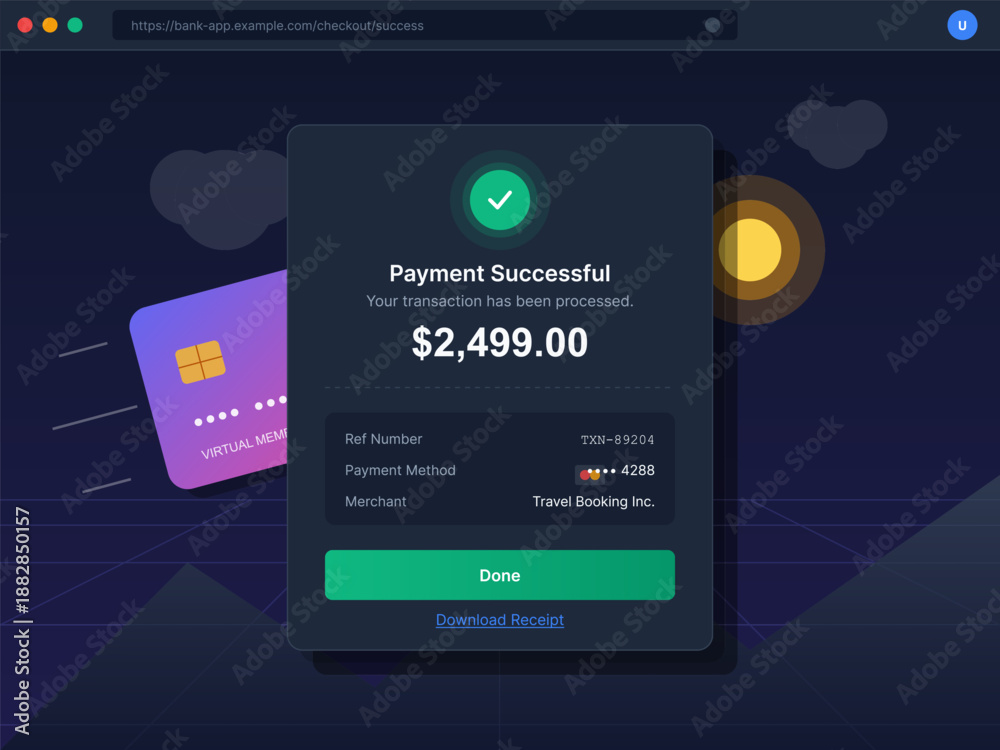Screen dimensions: 1000x750
Task: Click the Mastercard logo beside 4288
Action: [590, 474]
